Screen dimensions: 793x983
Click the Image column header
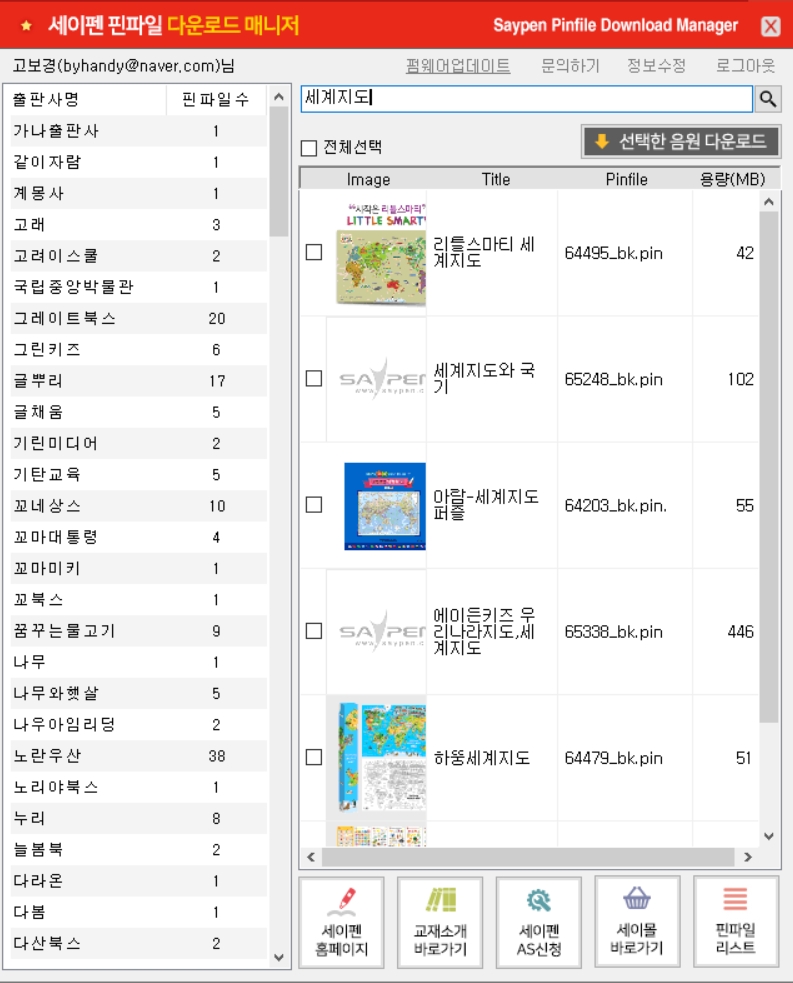click(368, 179)
